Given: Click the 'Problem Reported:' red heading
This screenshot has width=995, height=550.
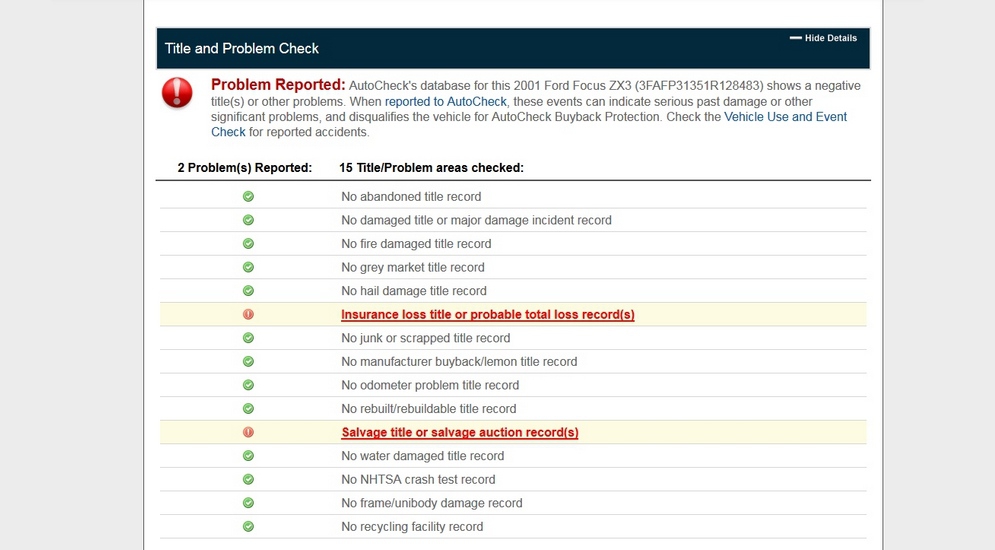Looking at the screenshot, I should coord(278,85).
